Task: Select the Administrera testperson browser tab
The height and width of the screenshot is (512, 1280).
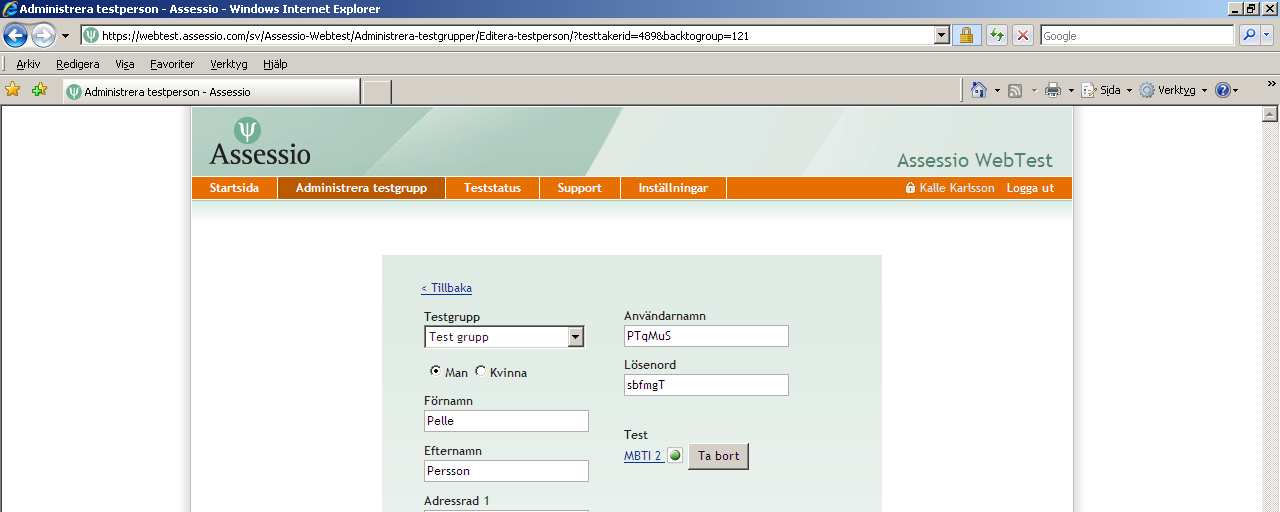Action: [x=210, y=91]
